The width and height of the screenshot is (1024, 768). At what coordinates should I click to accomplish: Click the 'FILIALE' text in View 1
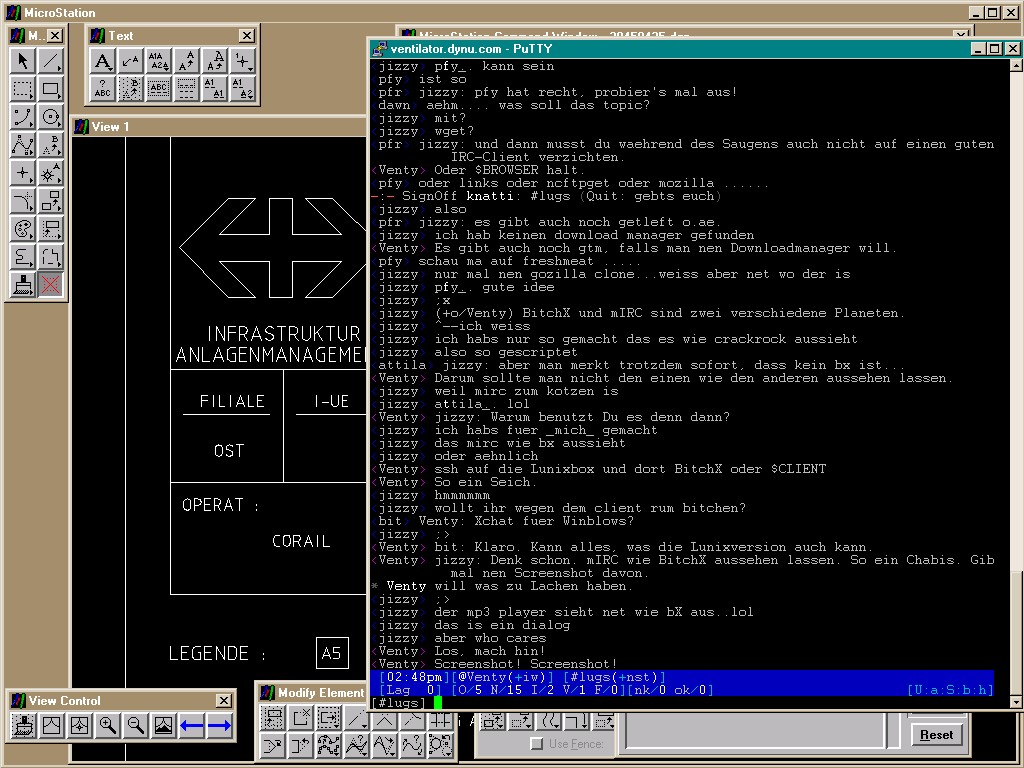tap(232, 401)
